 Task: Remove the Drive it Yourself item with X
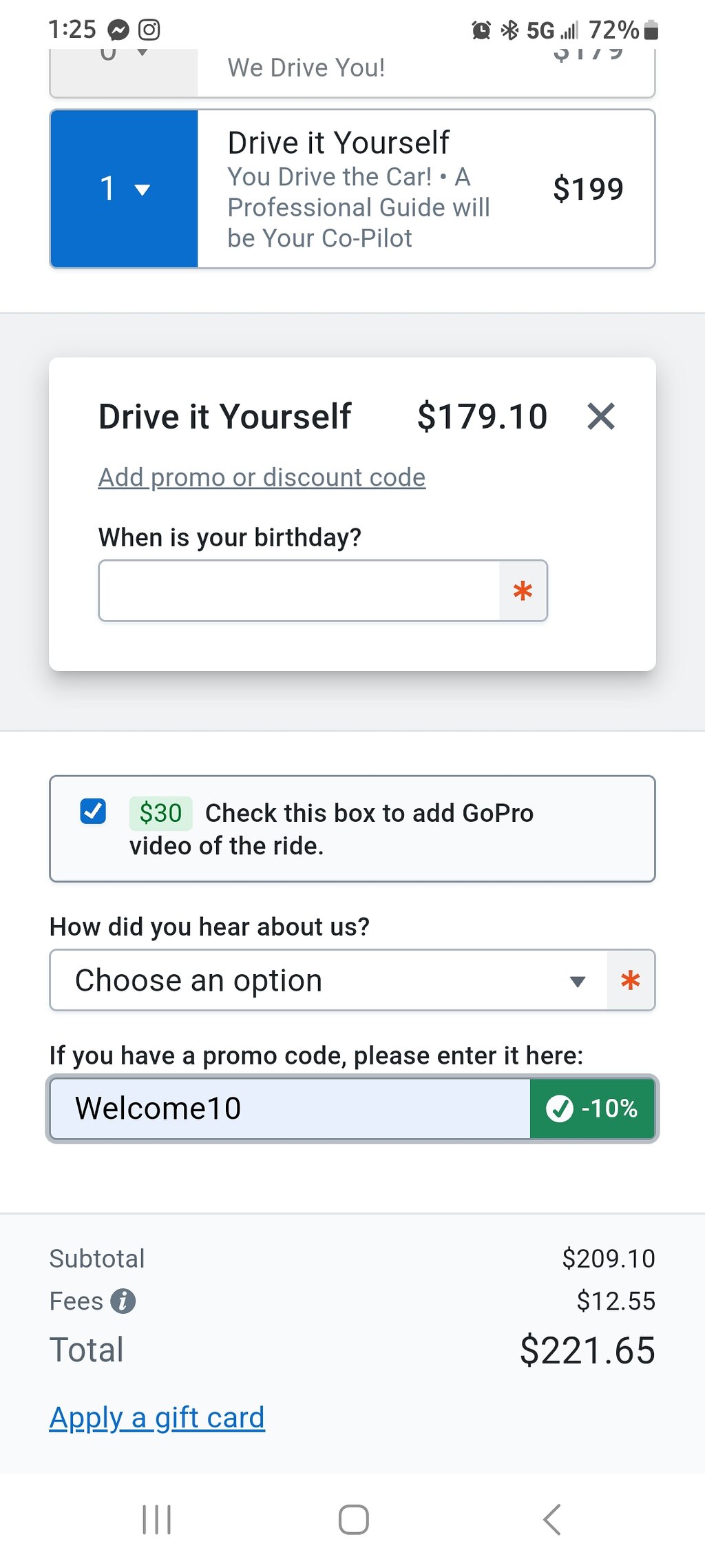point(601,417)
